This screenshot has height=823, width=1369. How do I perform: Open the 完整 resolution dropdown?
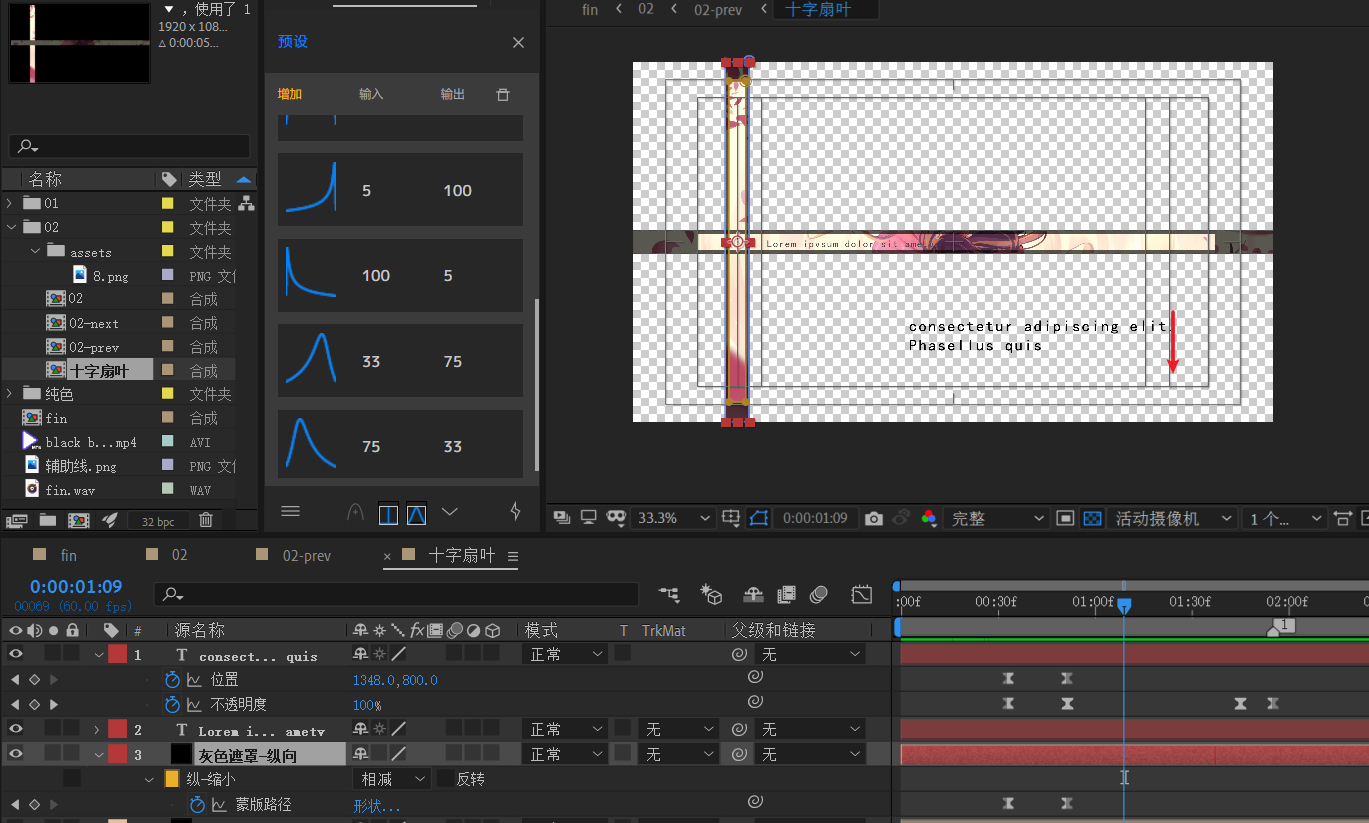point(995,518)
